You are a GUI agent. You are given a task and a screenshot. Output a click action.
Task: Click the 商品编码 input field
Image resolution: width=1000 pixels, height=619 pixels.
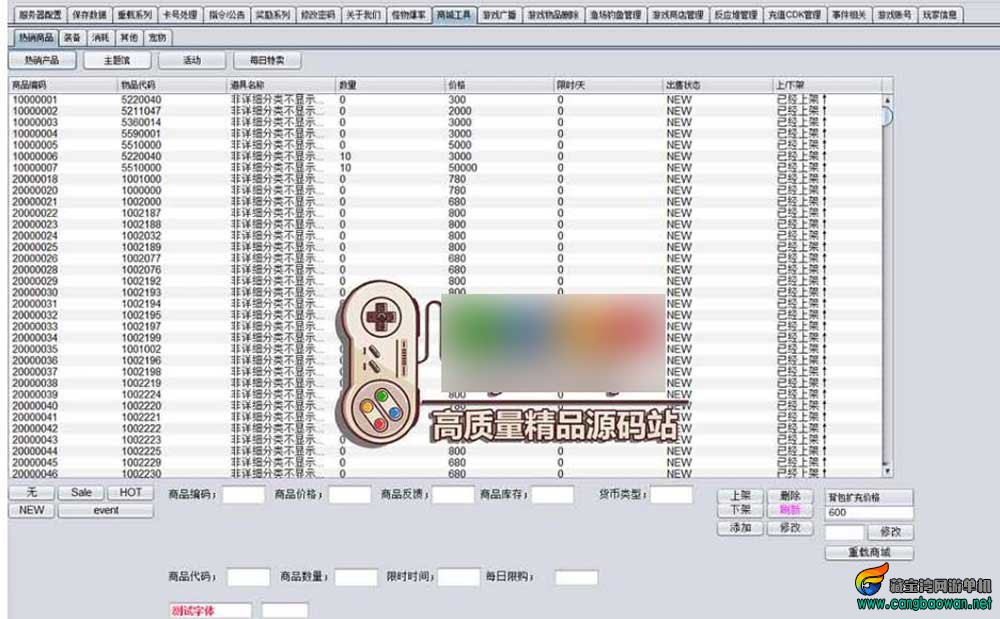coord(243,495)
